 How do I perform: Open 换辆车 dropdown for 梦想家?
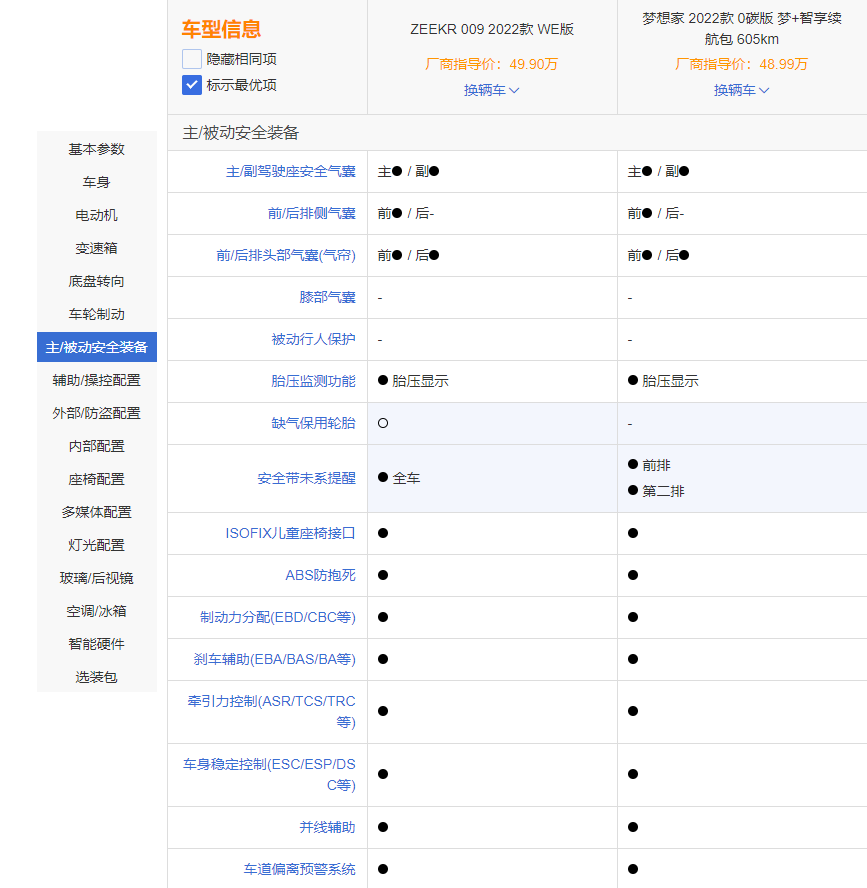tap(741, 90)
